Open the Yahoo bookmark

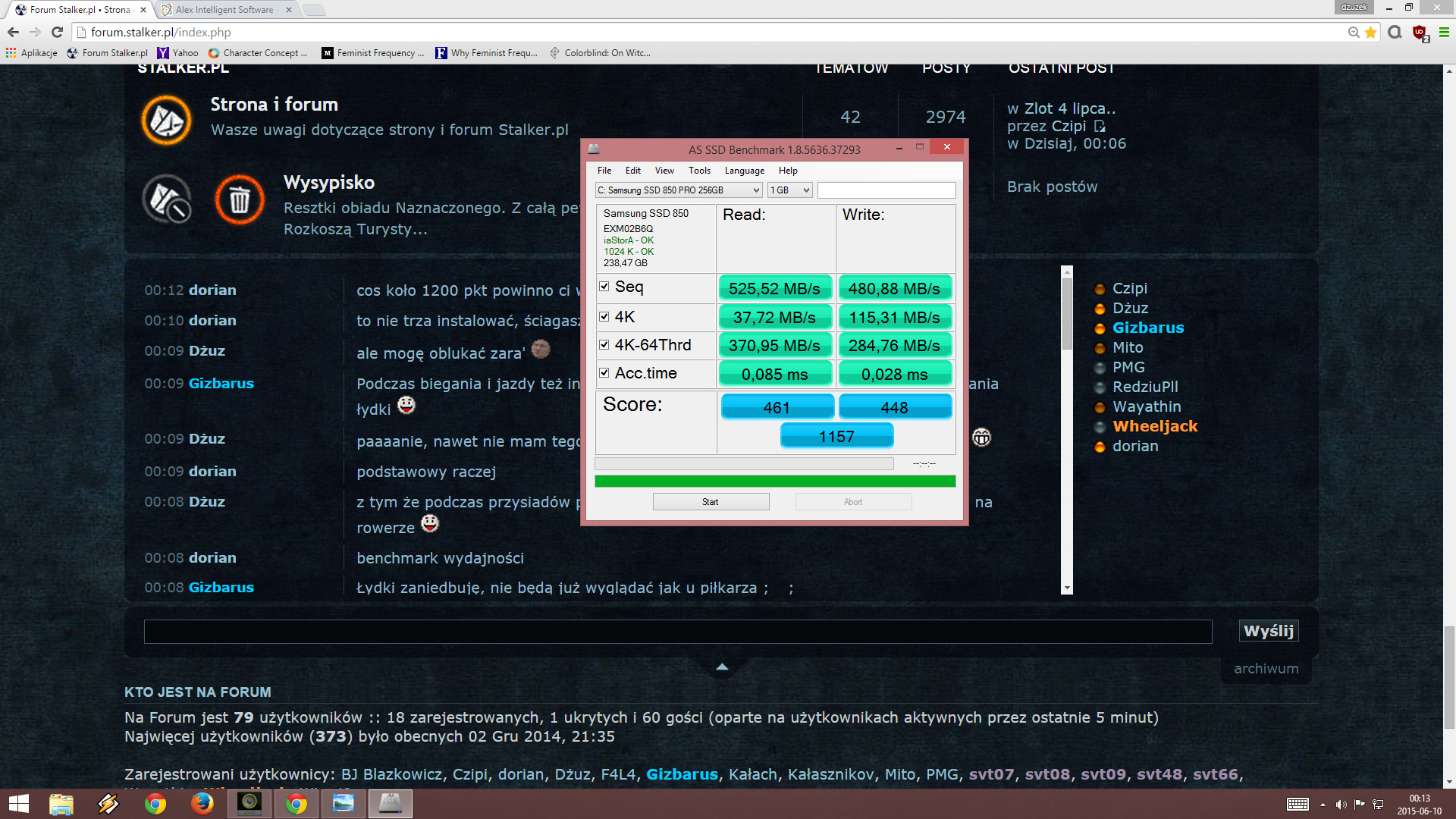click(177, 53)
